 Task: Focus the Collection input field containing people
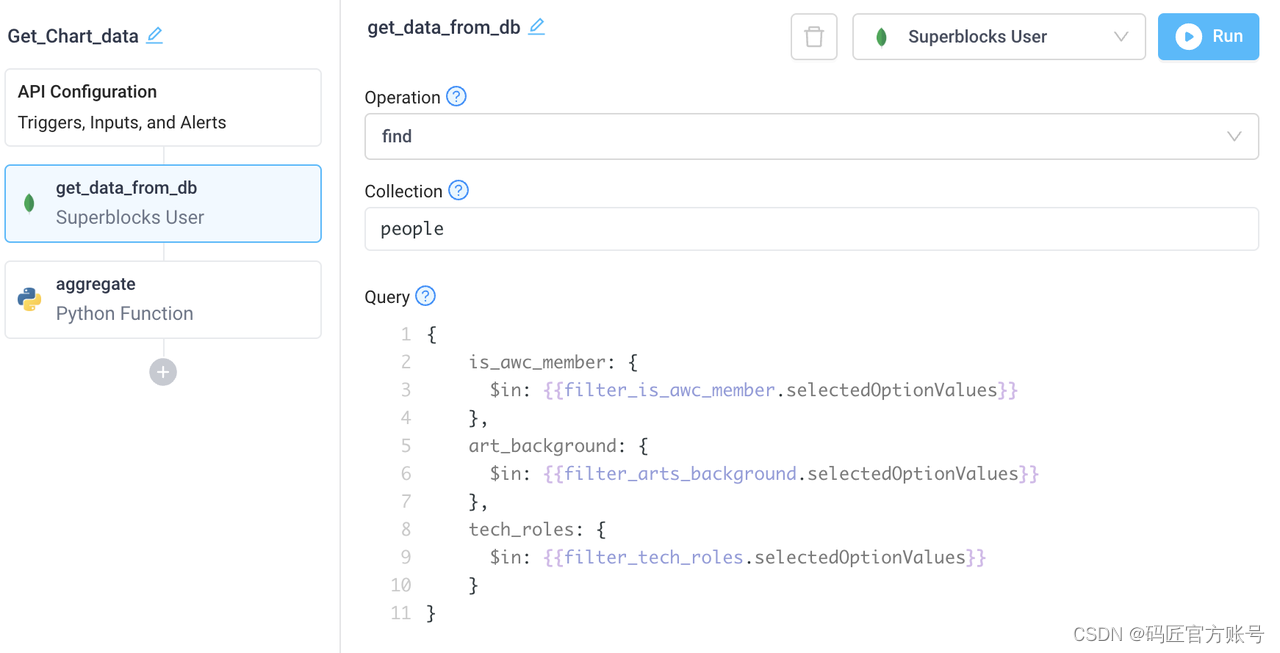pos(811,229)
